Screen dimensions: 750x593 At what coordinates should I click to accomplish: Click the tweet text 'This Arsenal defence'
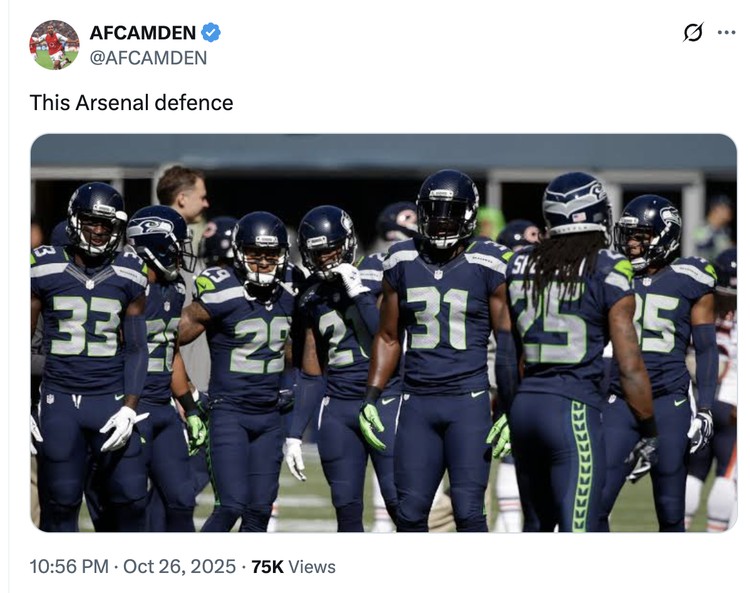point(131,102)
